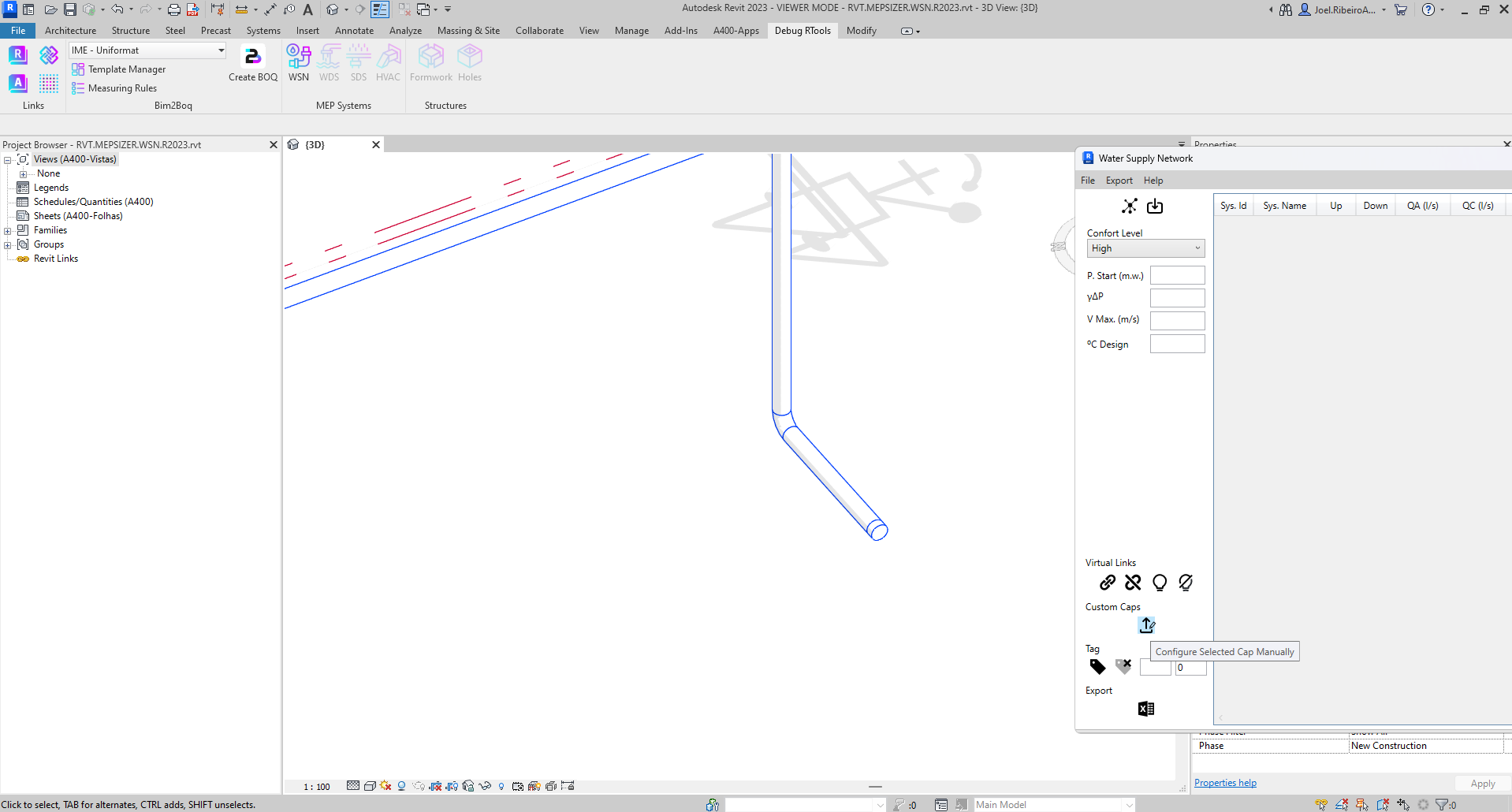Screen dimensions: 1512x812
Task: Click the create virtual link chain icon
Action: 1108,583
